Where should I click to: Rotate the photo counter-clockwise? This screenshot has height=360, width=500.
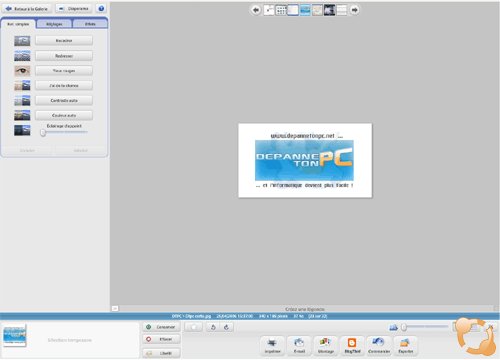point(213,327)
